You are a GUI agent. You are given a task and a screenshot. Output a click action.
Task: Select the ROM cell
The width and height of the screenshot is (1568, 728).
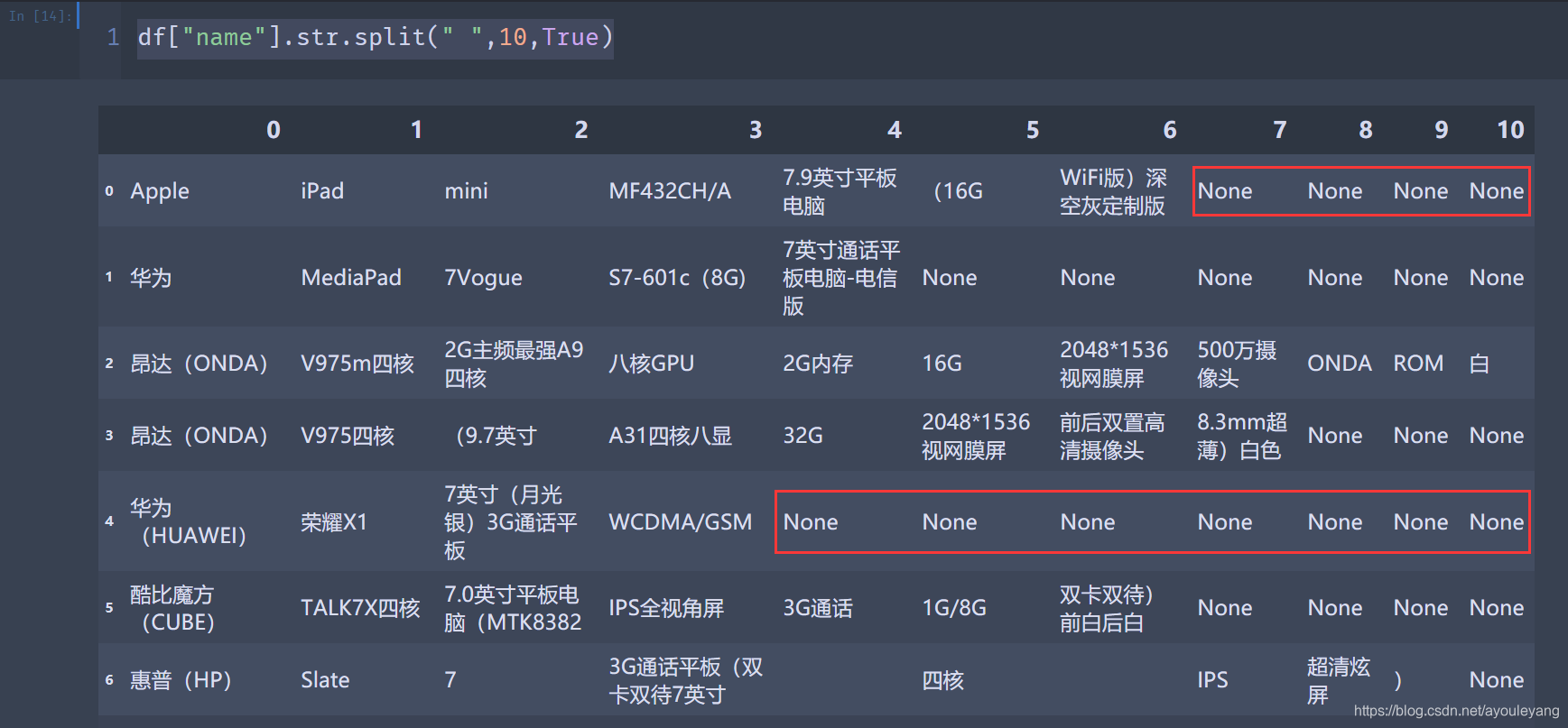point(1418,364)
